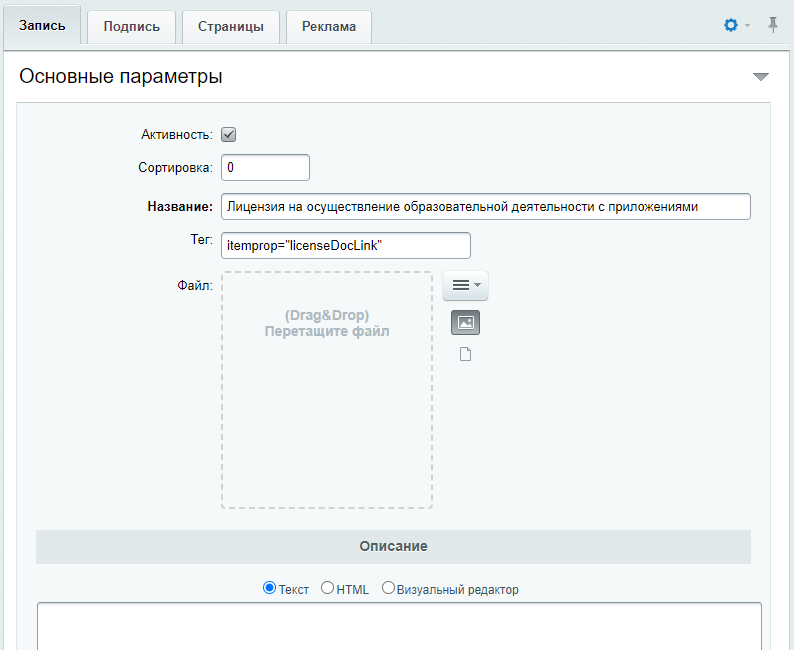Click the blue settings gear icon
This screenshot has height=650, width=794.
point(731,25)
